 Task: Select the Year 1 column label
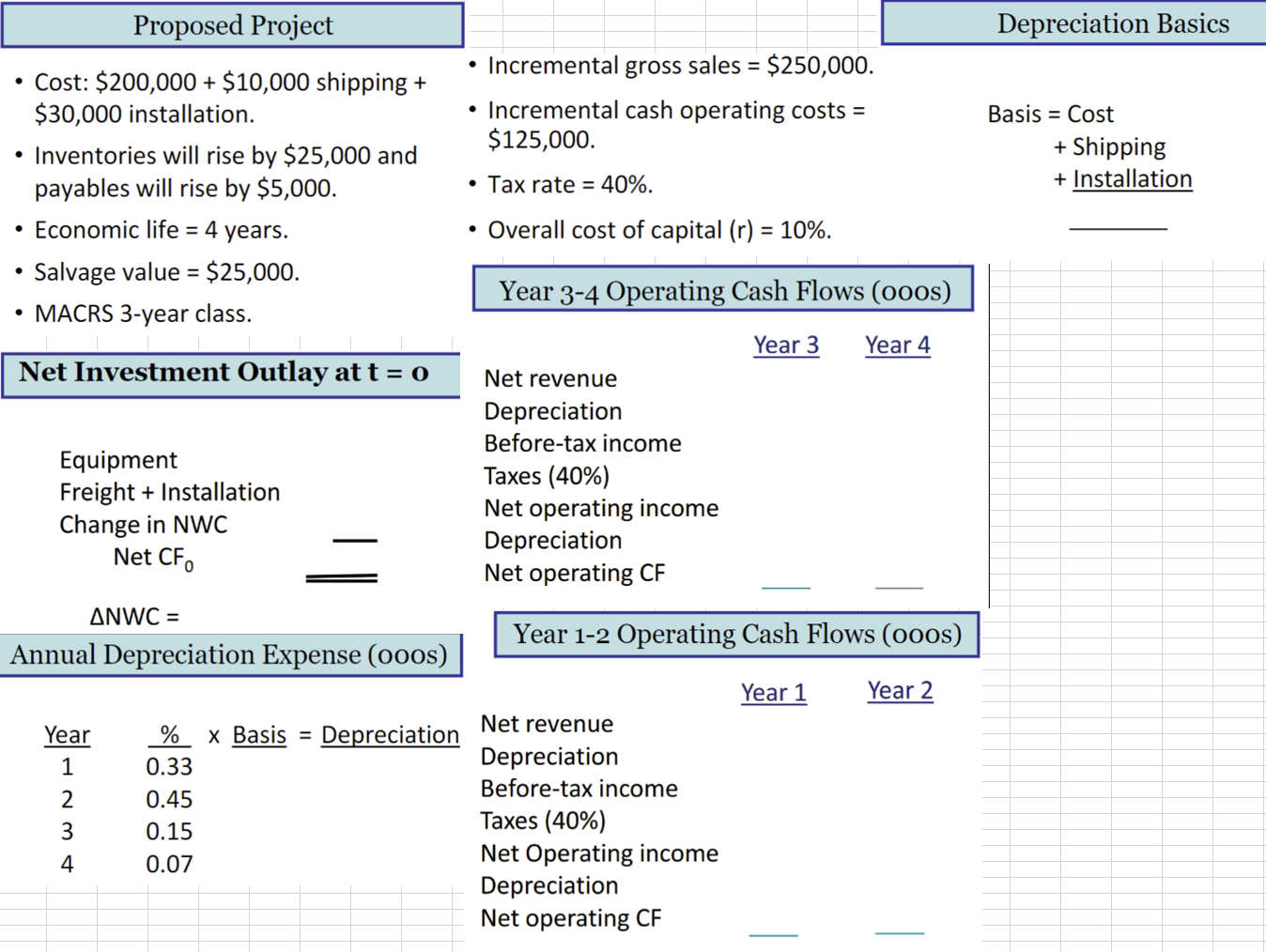point(774,692)
